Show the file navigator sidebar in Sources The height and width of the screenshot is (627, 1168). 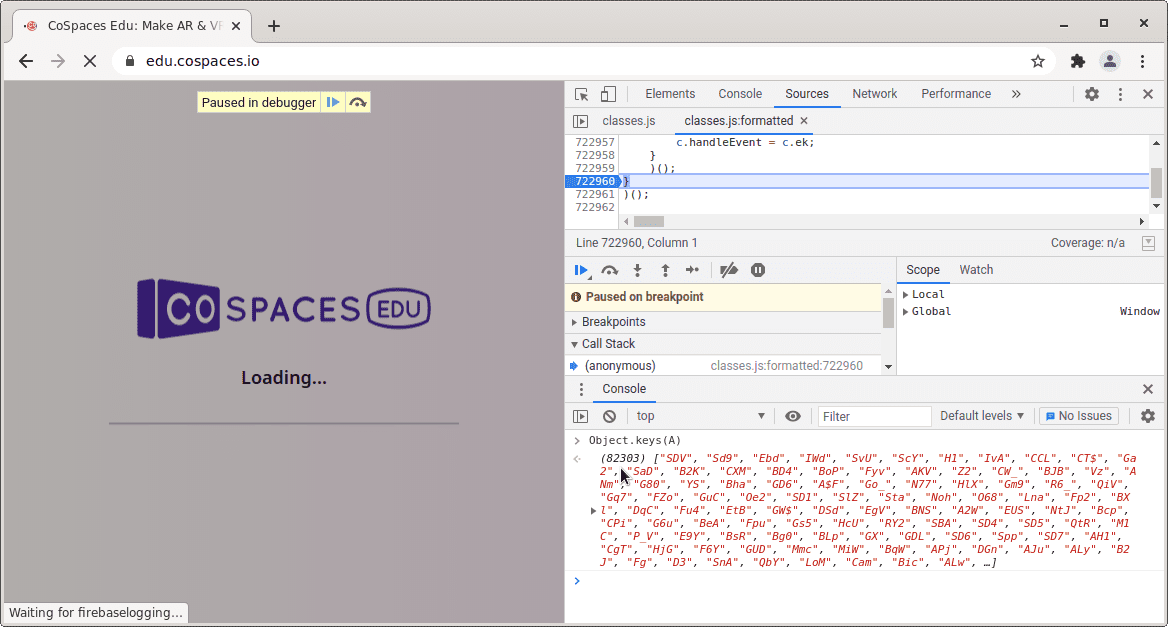pyautogui.click(x=581, y=121)
